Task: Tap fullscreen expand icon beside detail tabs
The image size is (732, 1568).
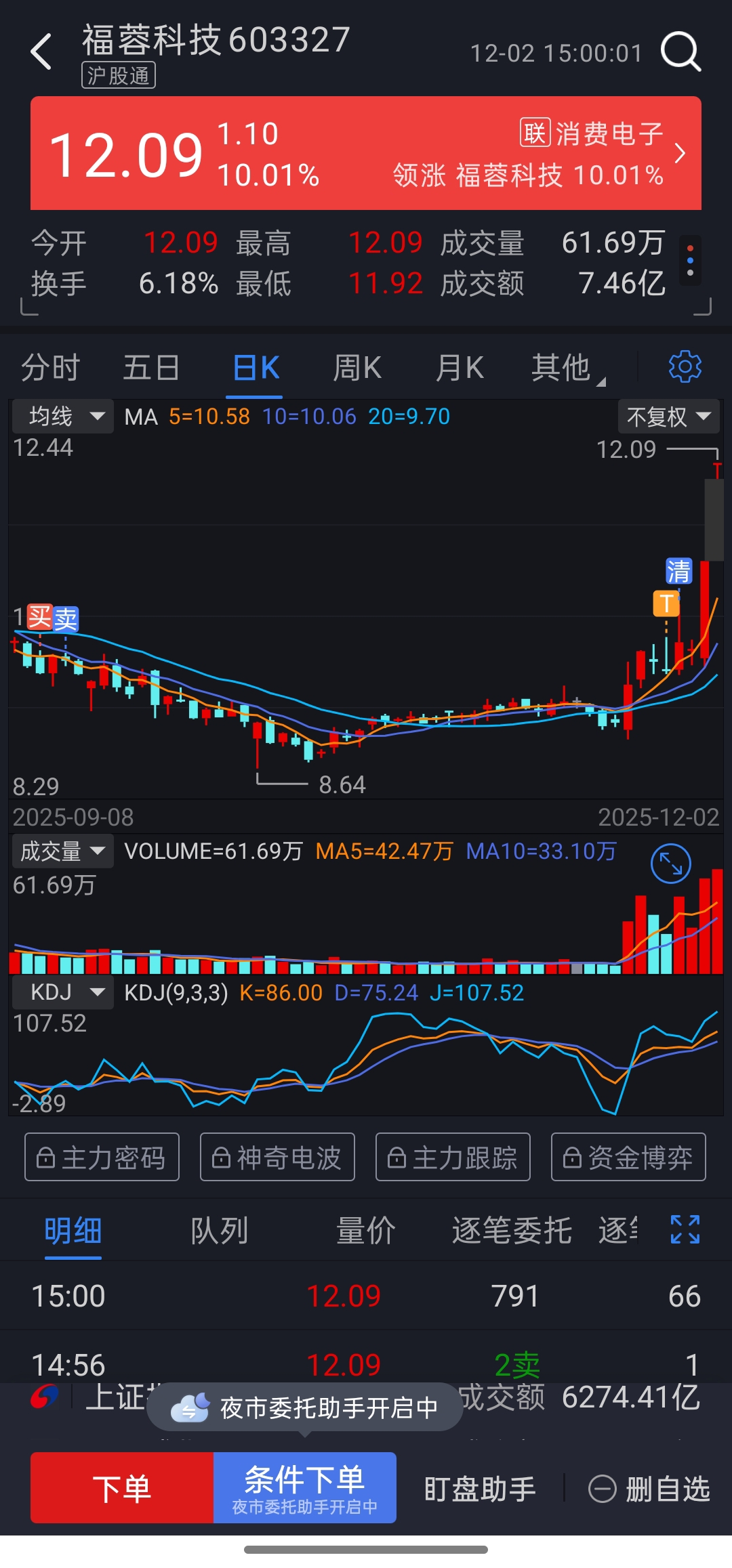Action: pyautogui.click(x=685, y=1229)
